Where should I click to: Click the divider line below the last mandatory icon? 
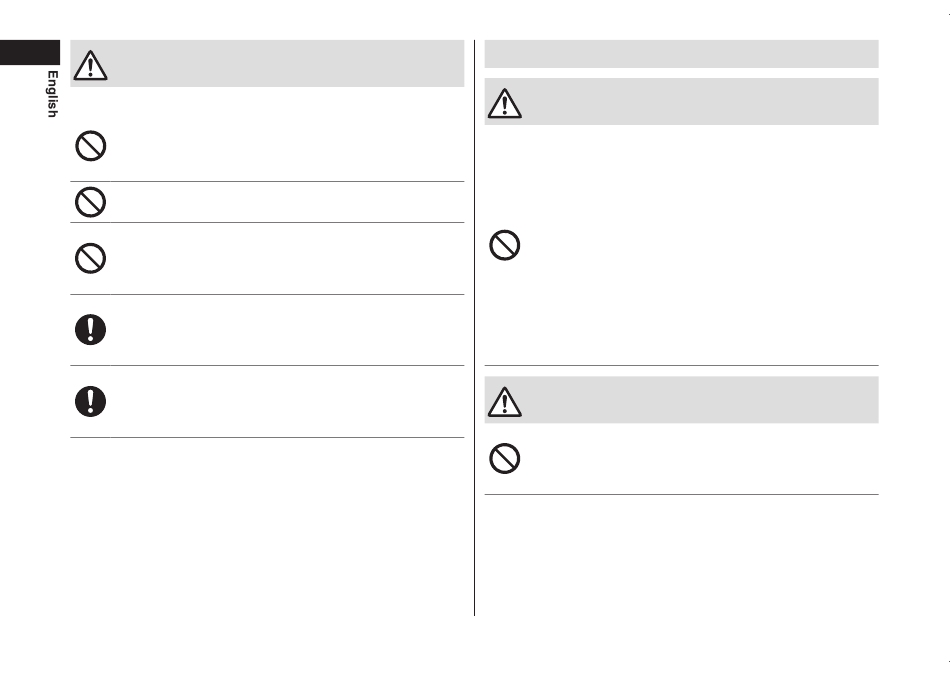point(267,437)
